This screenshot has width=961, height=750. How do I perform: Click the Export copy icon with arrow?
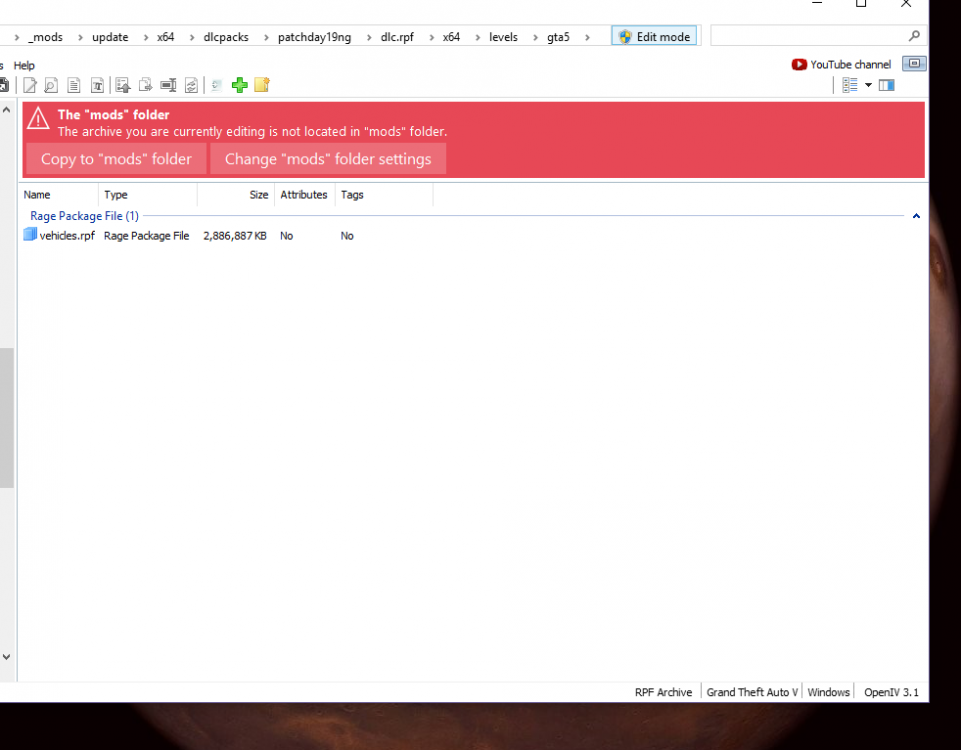click(x=145, y=85)
